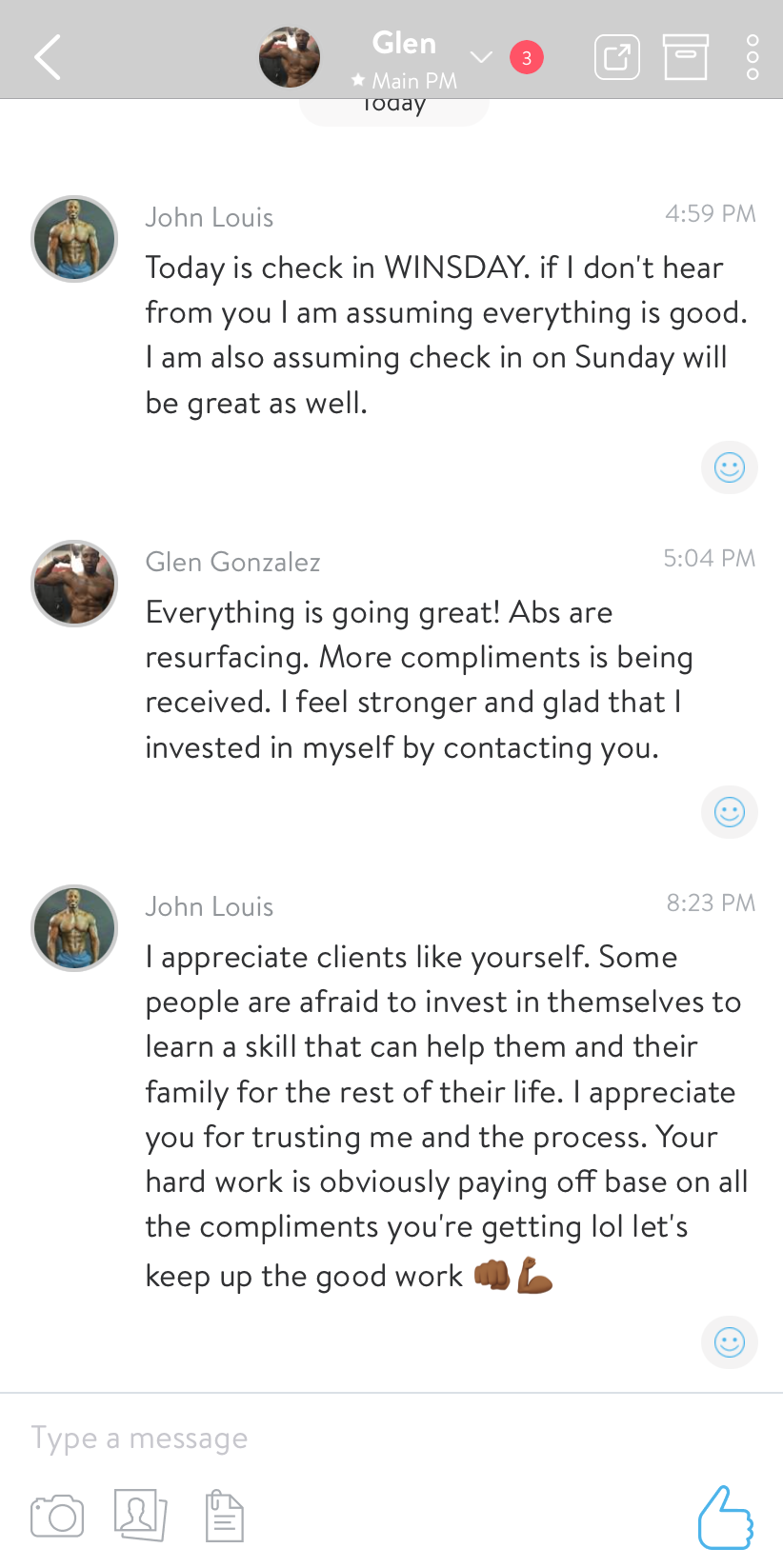Open the three-dot overflow menu
Image resolution: width=783 pixels, height=1568 pixels.
pos(753,57)
